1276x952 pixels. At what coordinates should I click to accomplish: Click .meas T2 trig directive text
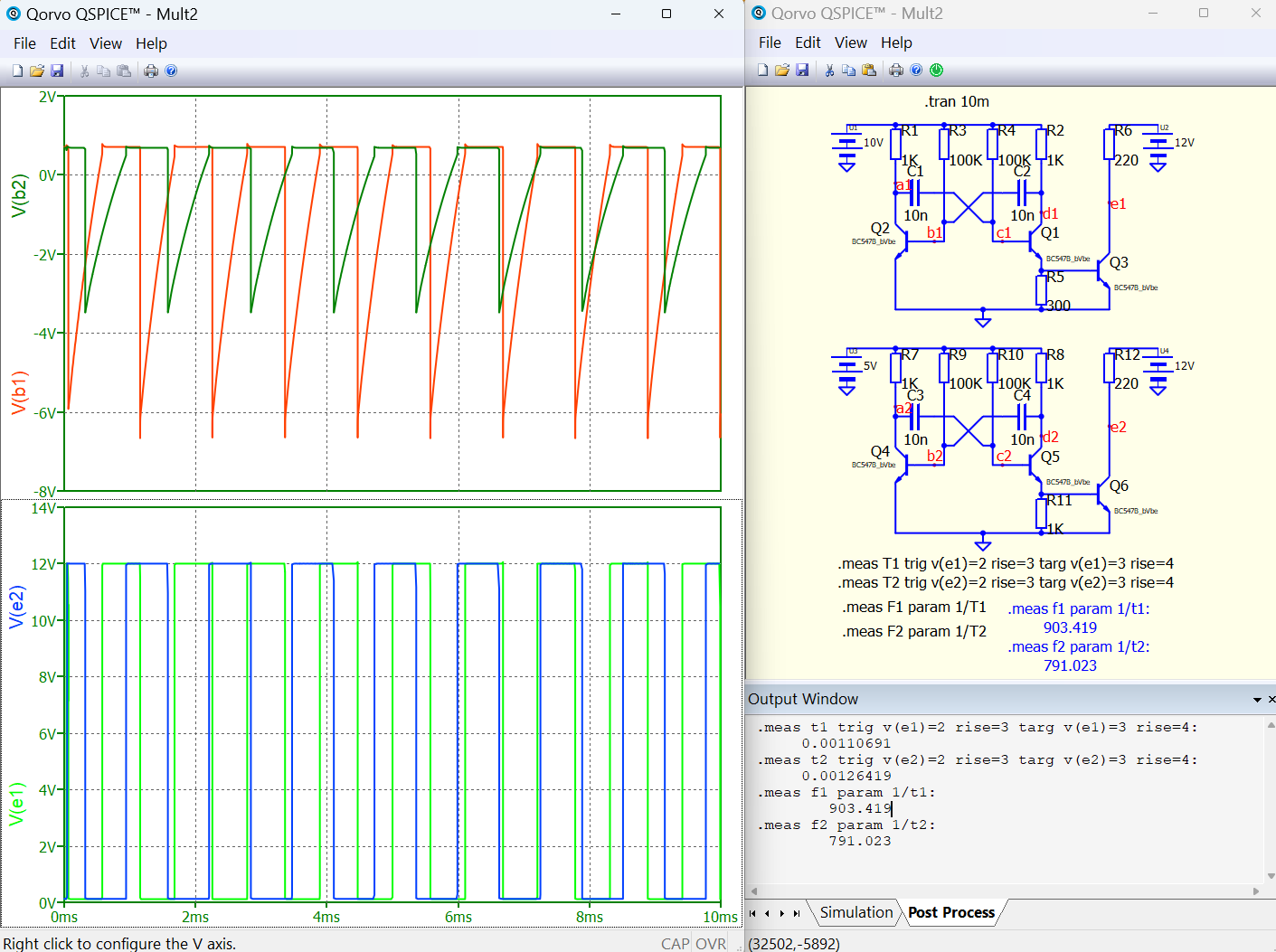pos(1006,582)
